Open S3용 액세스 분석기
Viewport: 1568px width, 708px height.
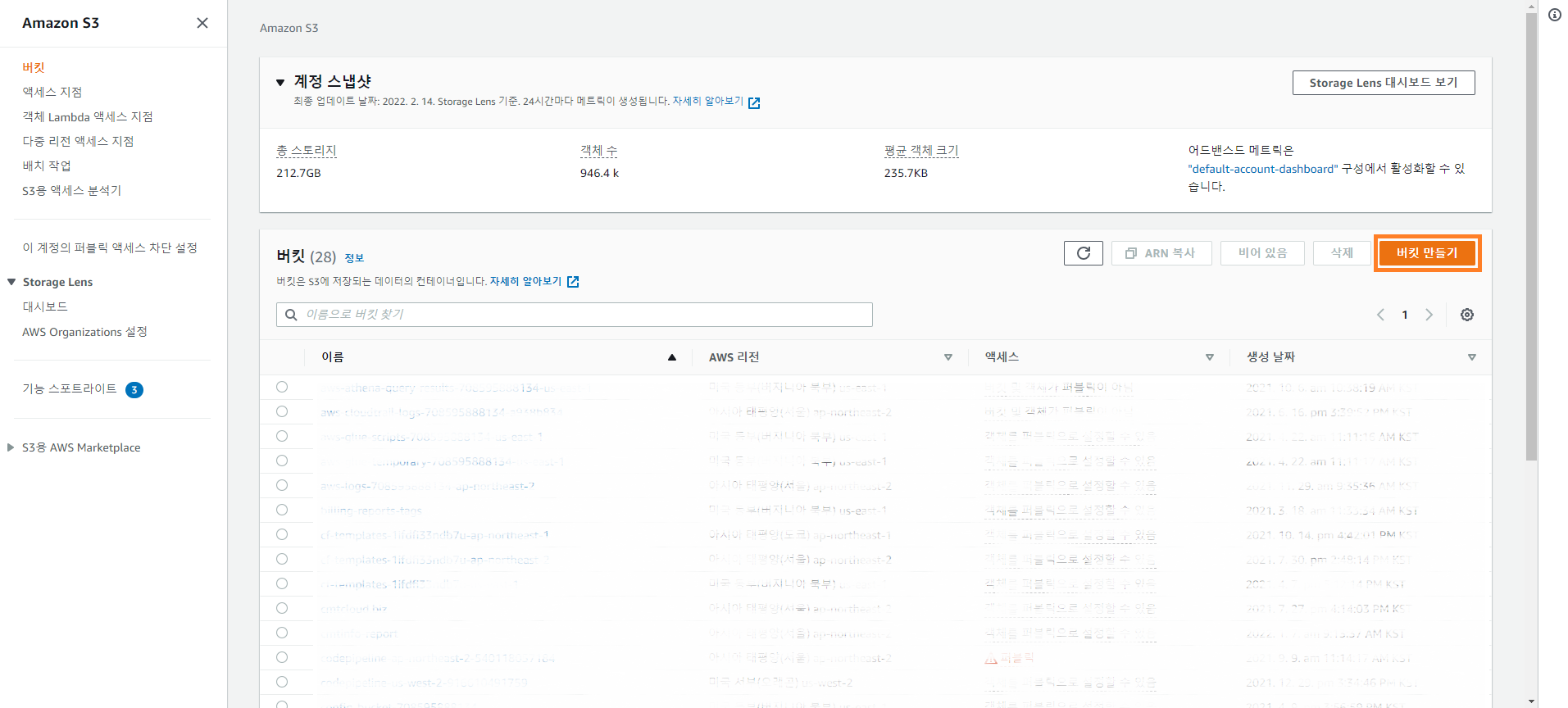pyautogui.click(x=72, y=191)
